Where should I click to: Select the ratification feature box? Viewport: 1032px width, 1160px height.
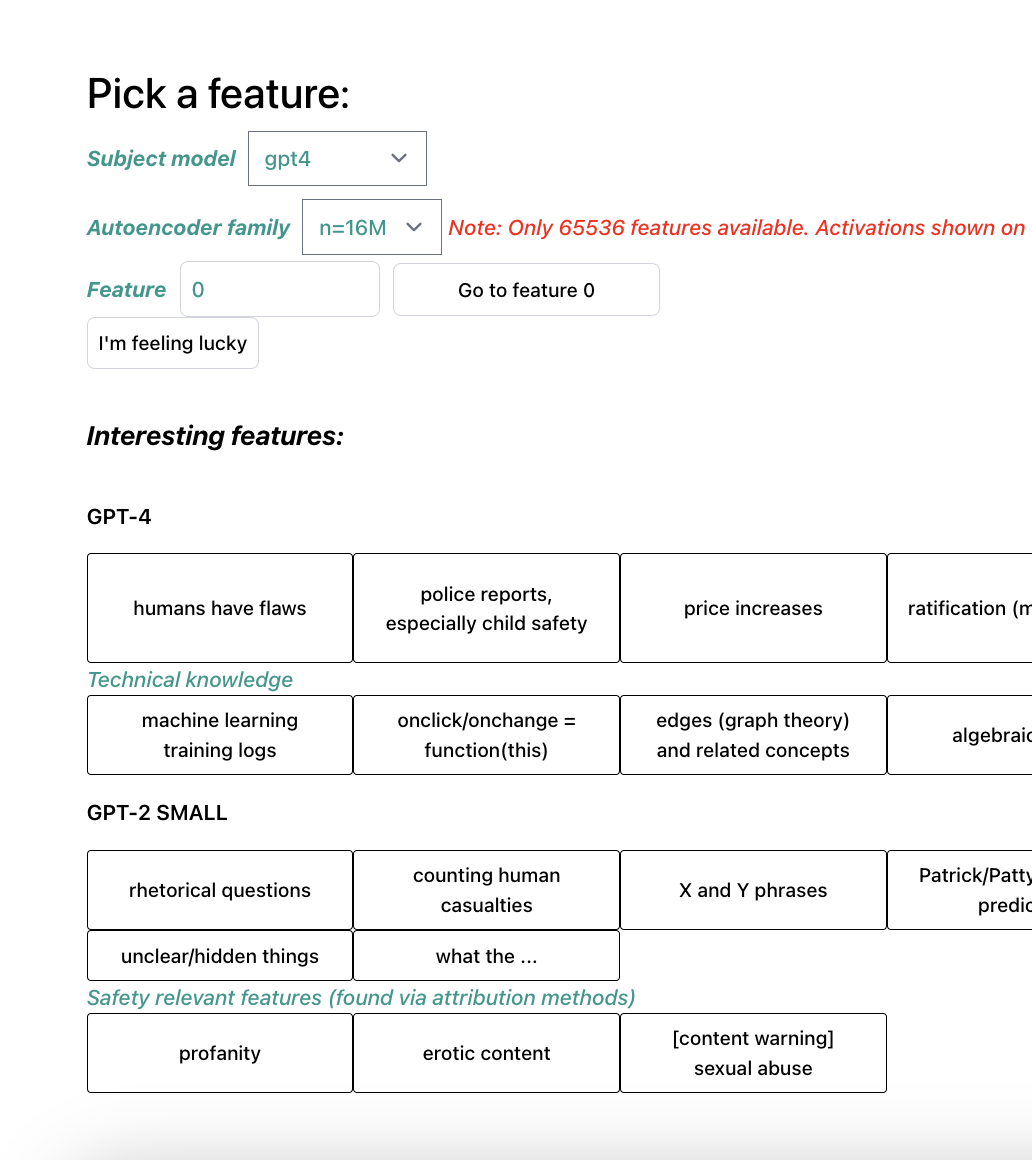[960, 608]
